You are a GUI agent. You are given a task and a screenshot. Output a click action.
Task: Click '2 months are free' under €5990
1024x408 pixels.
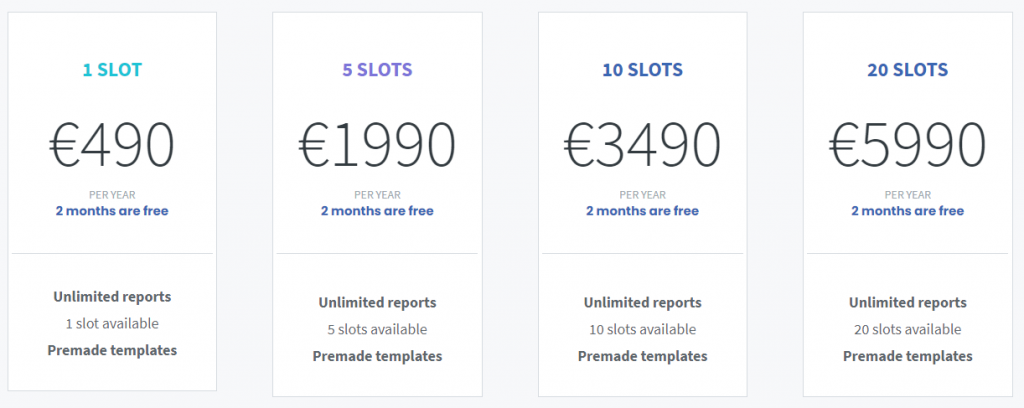pos(907,211)
